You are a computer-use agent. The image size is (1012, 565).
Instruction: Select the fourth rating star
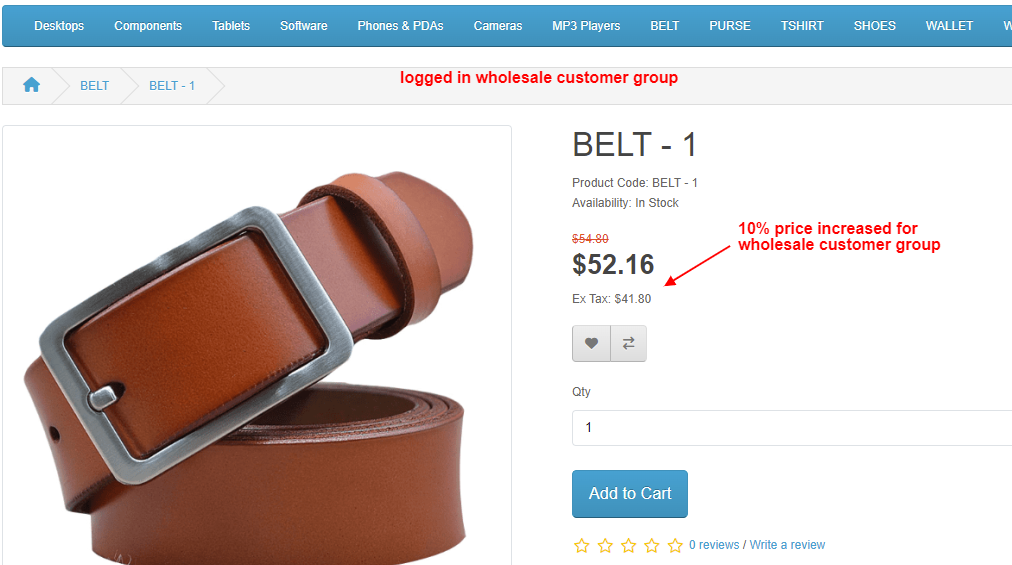coord(652,546)
